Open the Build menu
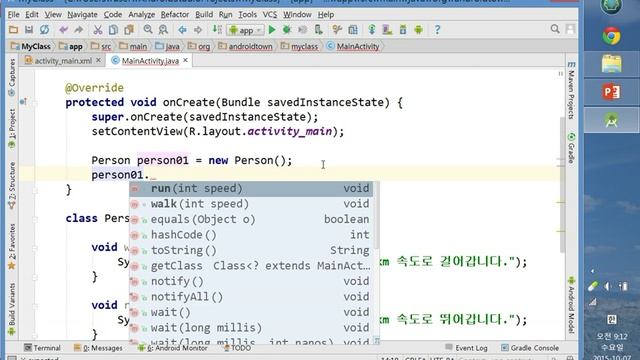Image resolution: width=640 pixels, height=360 pixels. [x=204, y=15]
